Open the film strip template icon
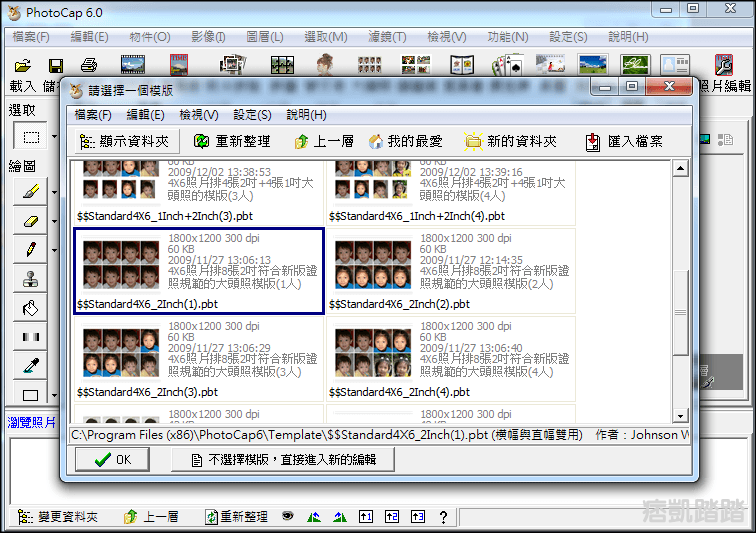 133,64
